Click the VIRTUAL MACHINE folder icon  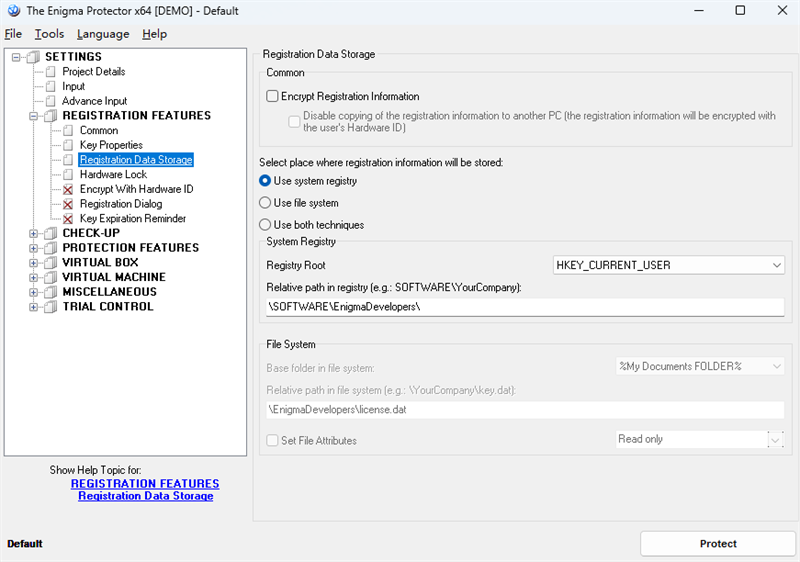(51, 277)
